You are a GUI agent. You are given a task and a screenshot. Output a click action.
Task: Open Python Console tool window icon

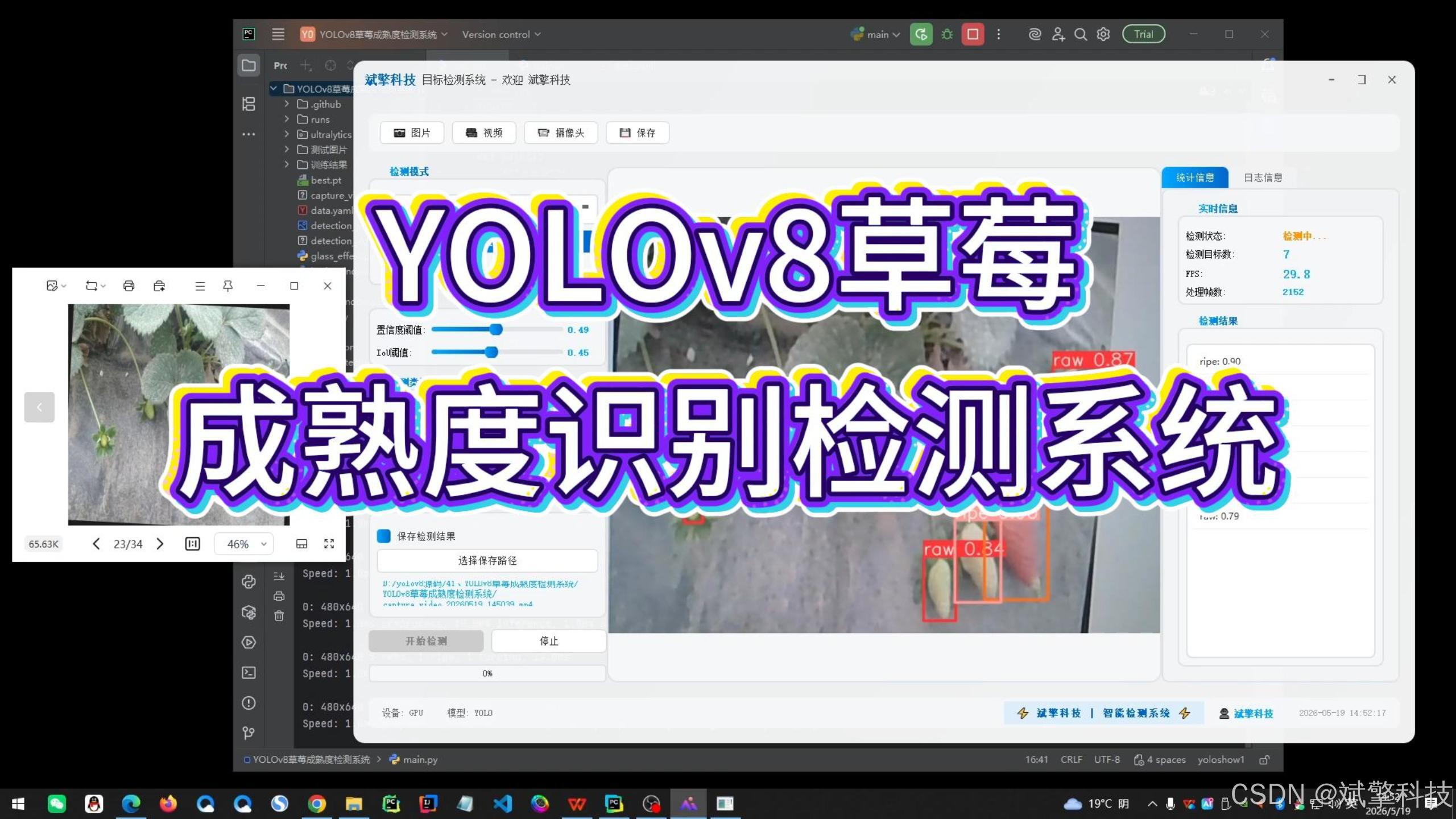(x=249, y=581)
